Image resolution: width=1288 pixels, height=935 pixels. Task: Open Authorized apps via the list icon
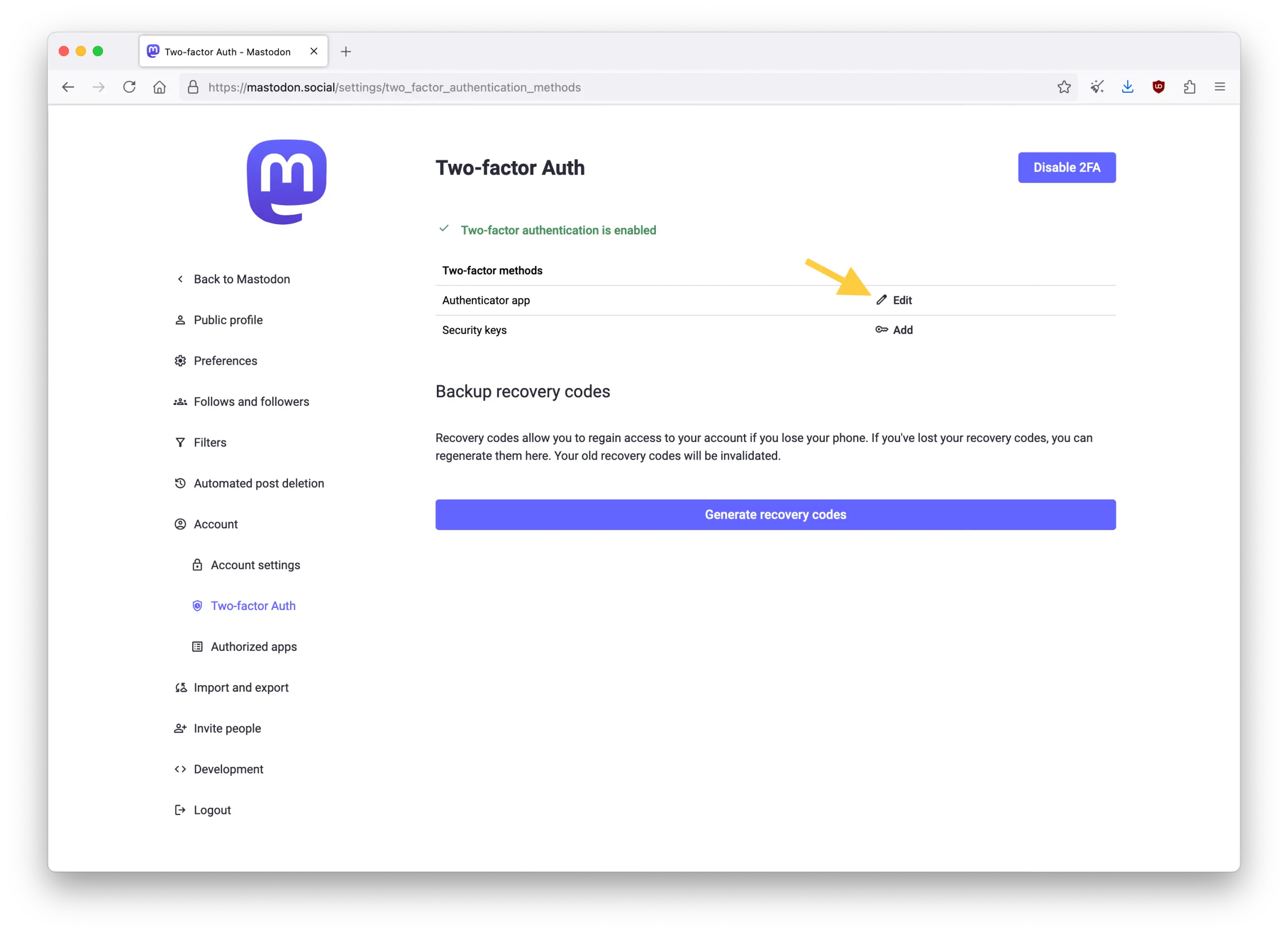(x=197, y=647)
